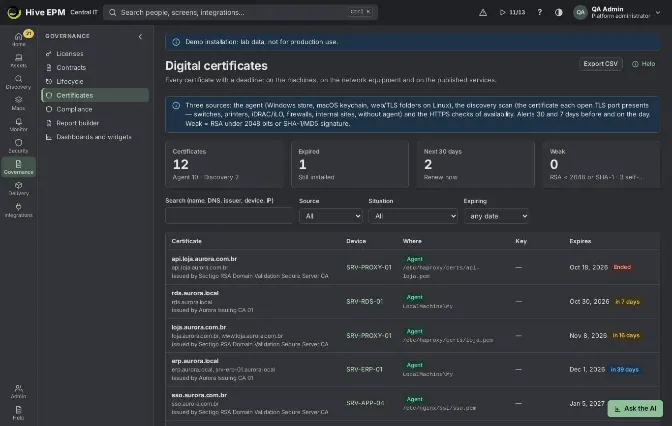
Task: Open the Situation filter dropdown
Action: (x=413, y=216)
